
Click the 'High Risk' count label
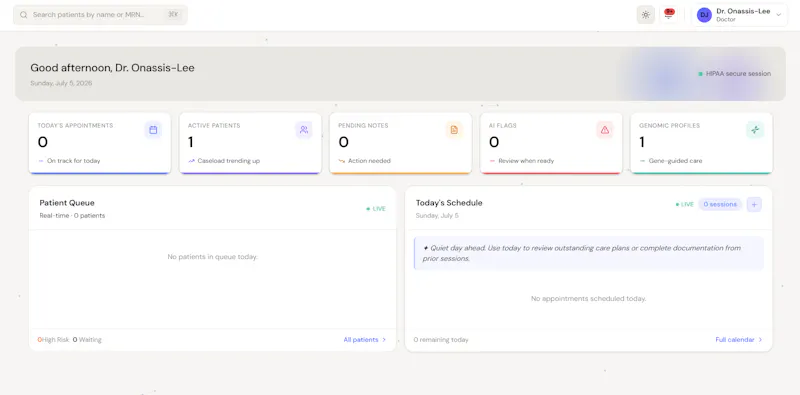54,340
